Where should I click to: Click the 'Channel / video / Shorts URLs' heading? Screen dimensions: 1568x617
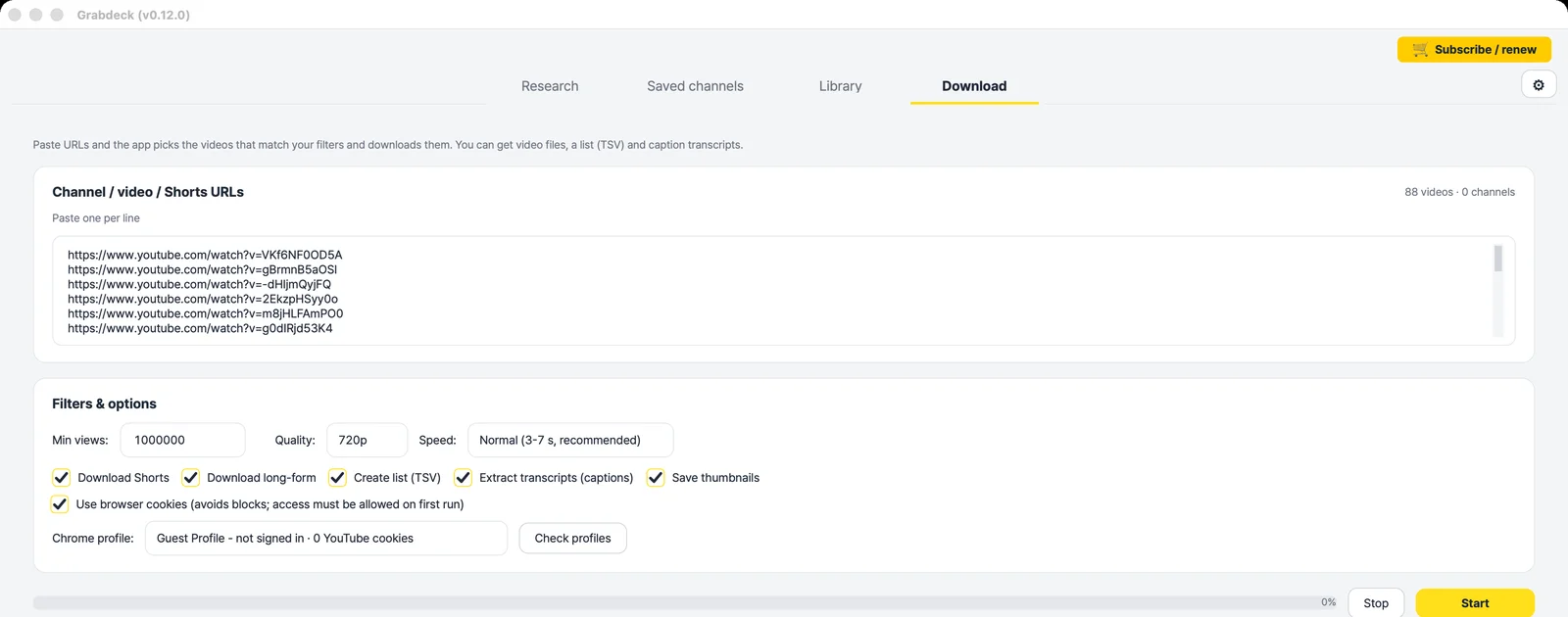click(x=148, y=192)
